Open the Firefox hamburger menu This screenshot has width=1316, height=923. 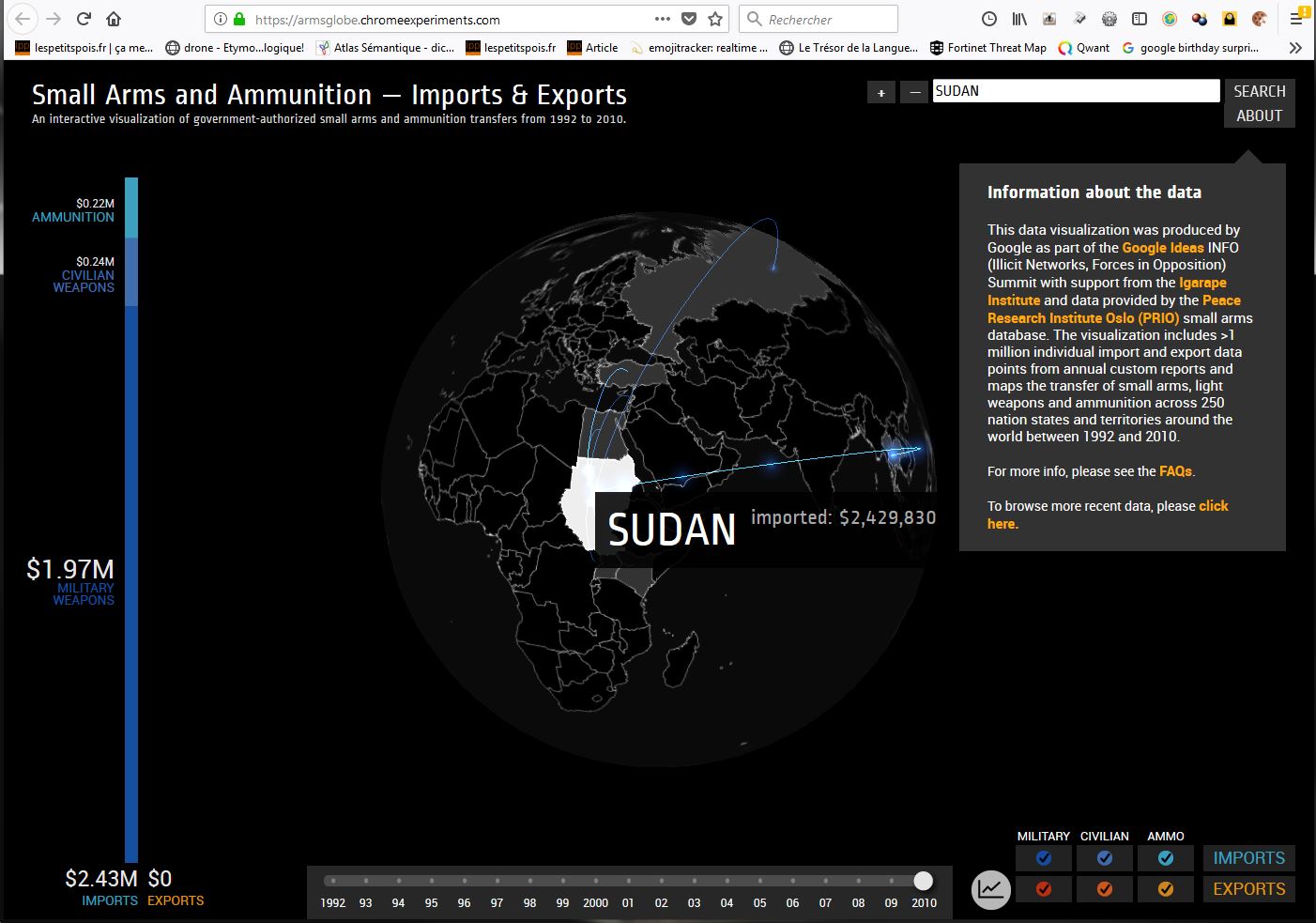pos(1295,19)
